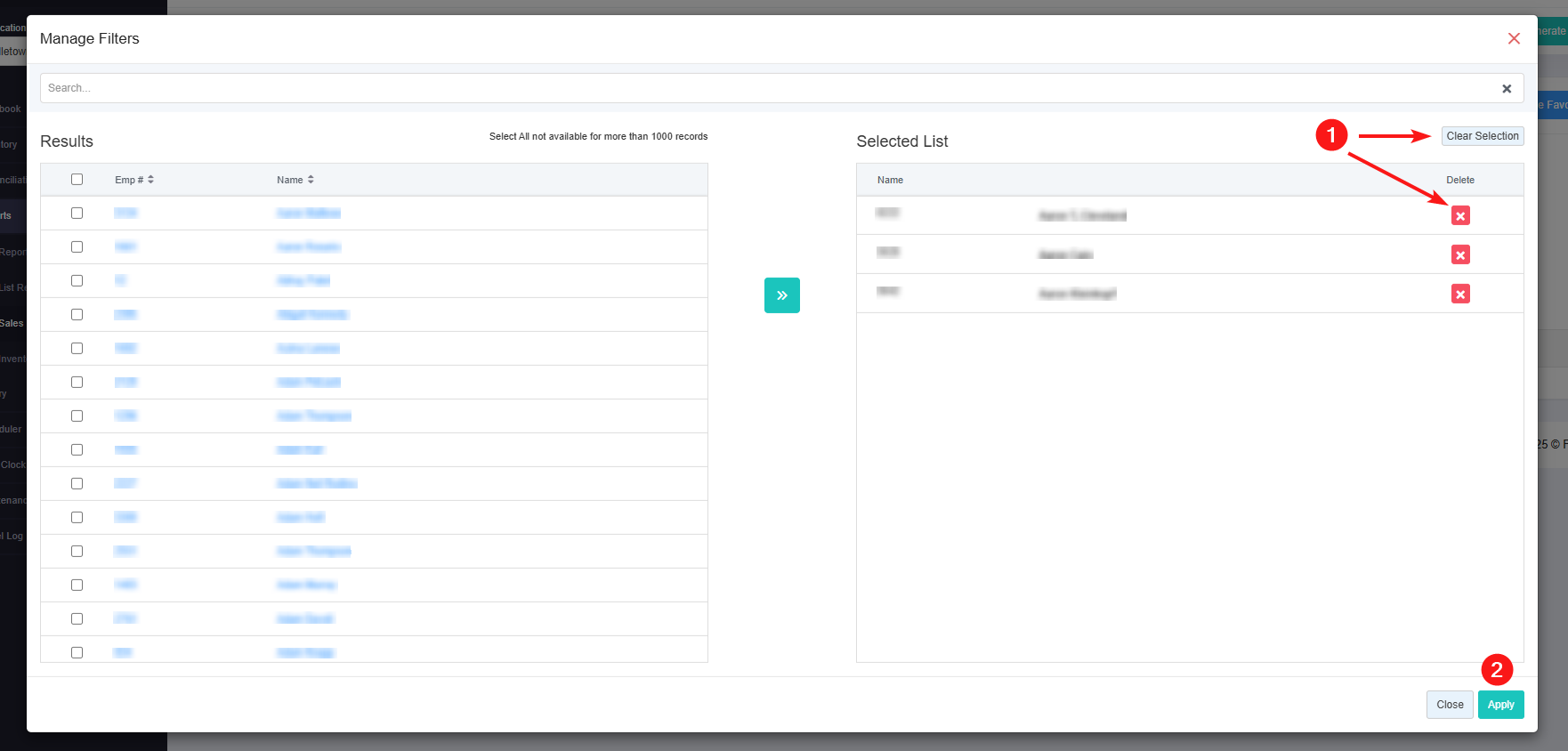Delete the third entry in Selected List
1568x751 pixels.
point(1459,295)
